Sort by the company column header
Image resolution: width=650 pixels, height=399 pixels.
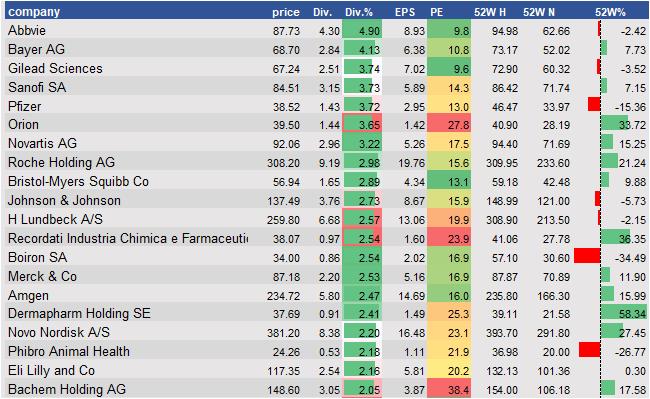[34, 12]
